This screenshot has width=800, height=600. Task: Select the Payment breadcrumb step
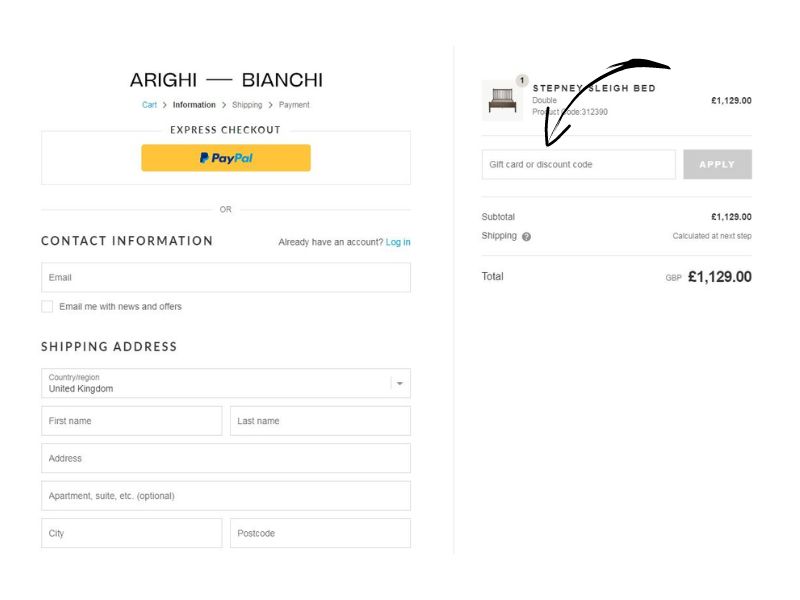pos(294,105)
